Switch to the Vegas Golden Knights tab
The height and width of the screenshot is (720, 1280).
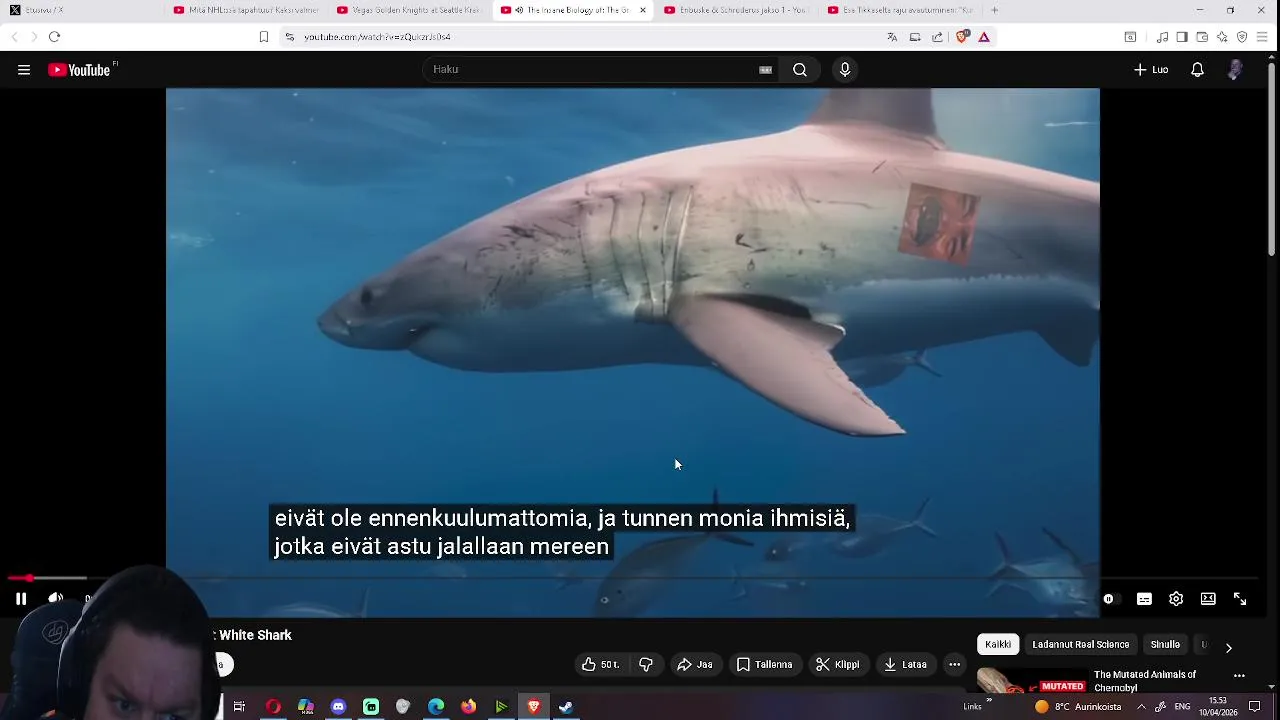coord(409,10)
